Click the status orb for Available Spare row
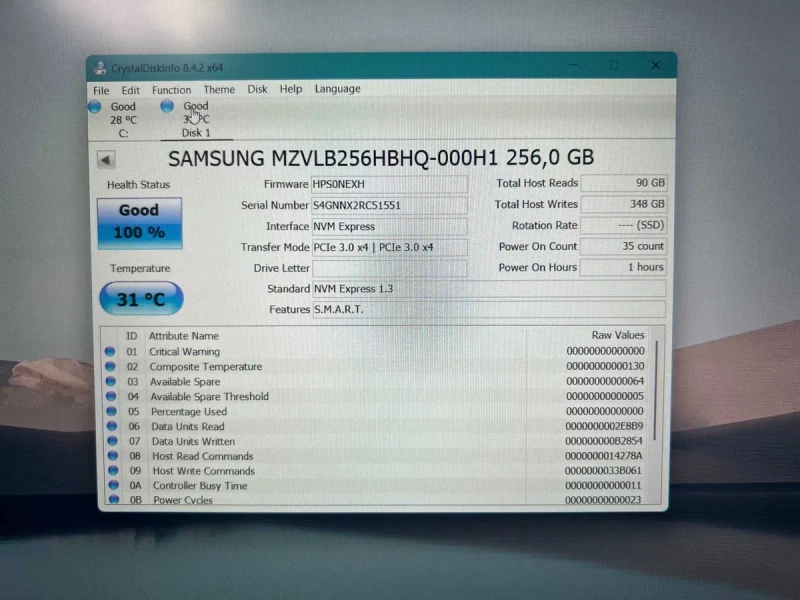Image resolution: width=800 pixels, height=600 pixels. coord(111,381)
